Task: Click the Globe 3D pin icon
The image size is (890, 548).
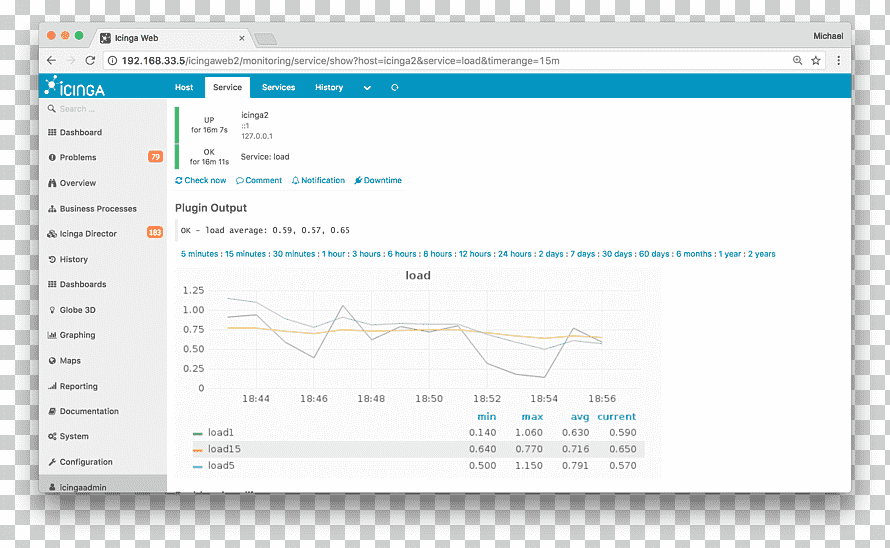Action: [52, 310]
